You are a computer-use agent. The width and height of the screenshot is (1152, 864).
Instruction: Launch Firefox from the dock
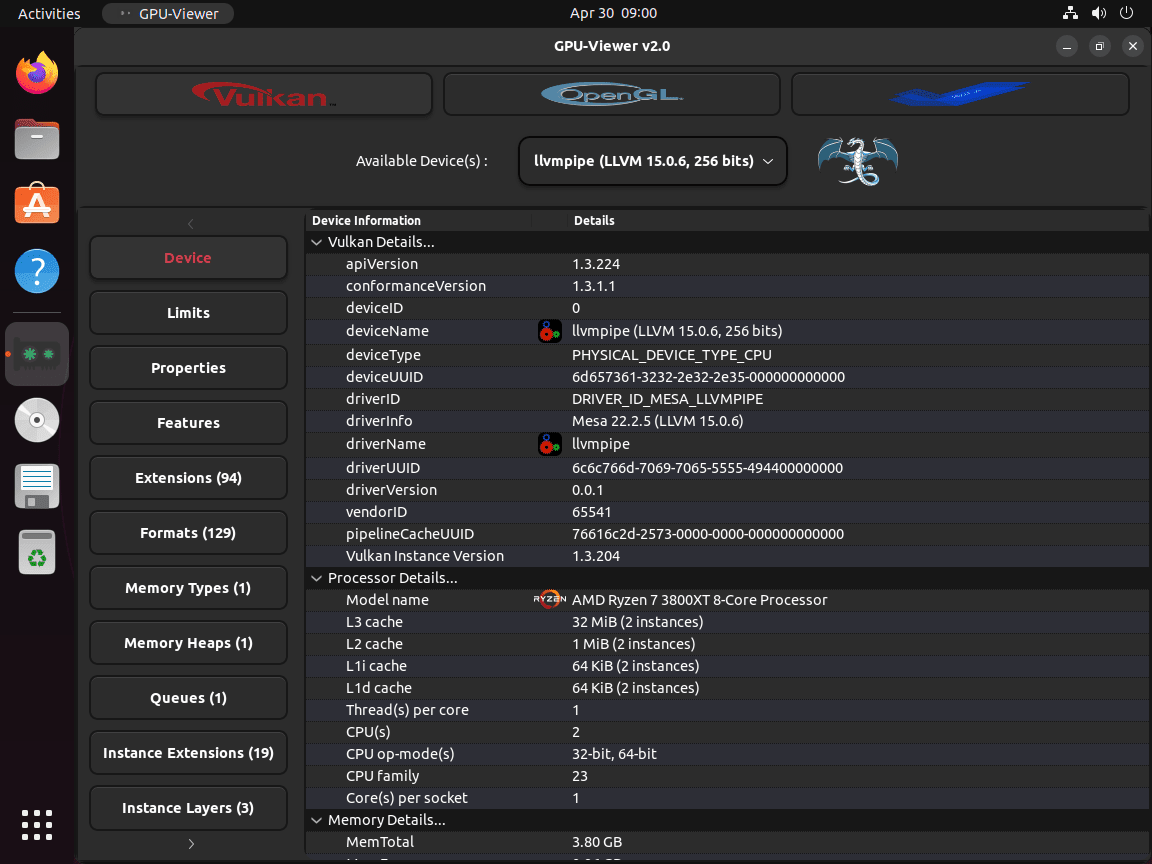37,72
